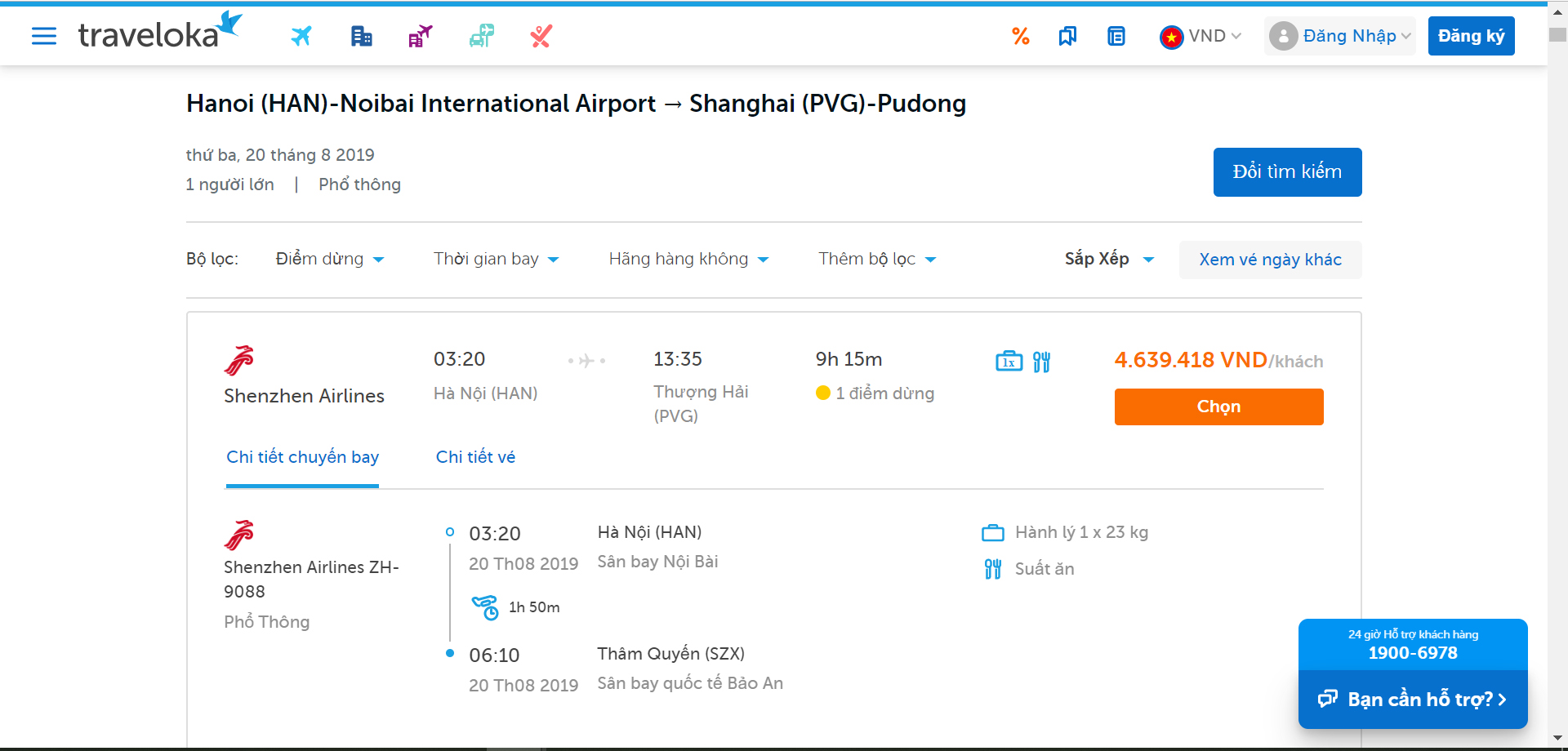Click the Hành lý luggage icon
This screenshot has height=751, width=1568.
pos(993,533)
